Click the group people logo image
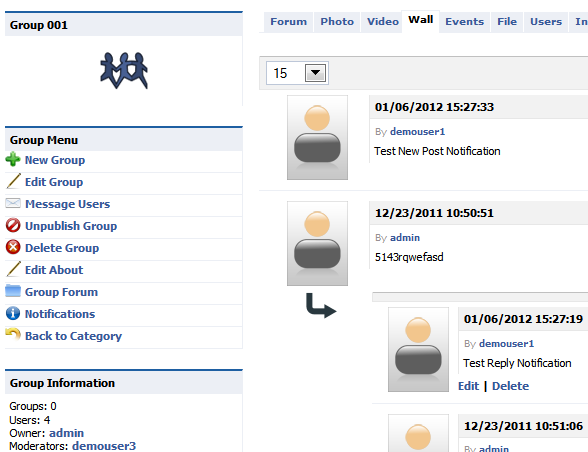The height and width of the screenshot is (452, 588). point(124,71)
